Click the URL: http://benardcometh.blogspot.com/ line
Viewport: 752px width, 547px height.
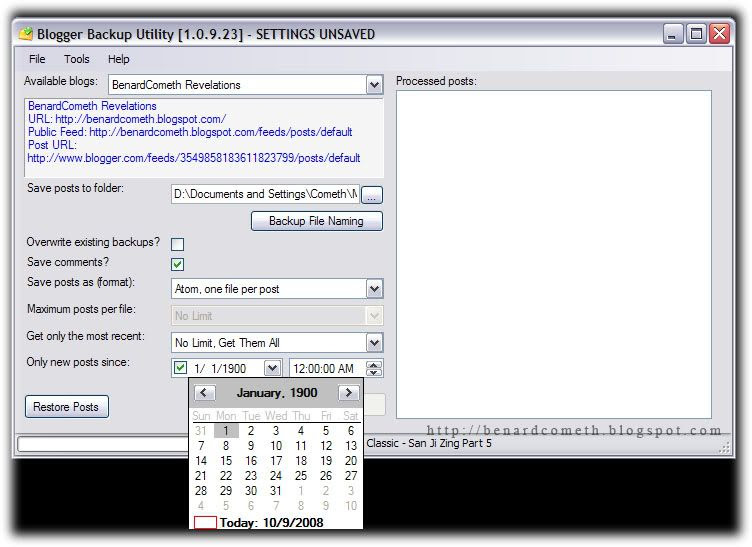coord(127,119)
